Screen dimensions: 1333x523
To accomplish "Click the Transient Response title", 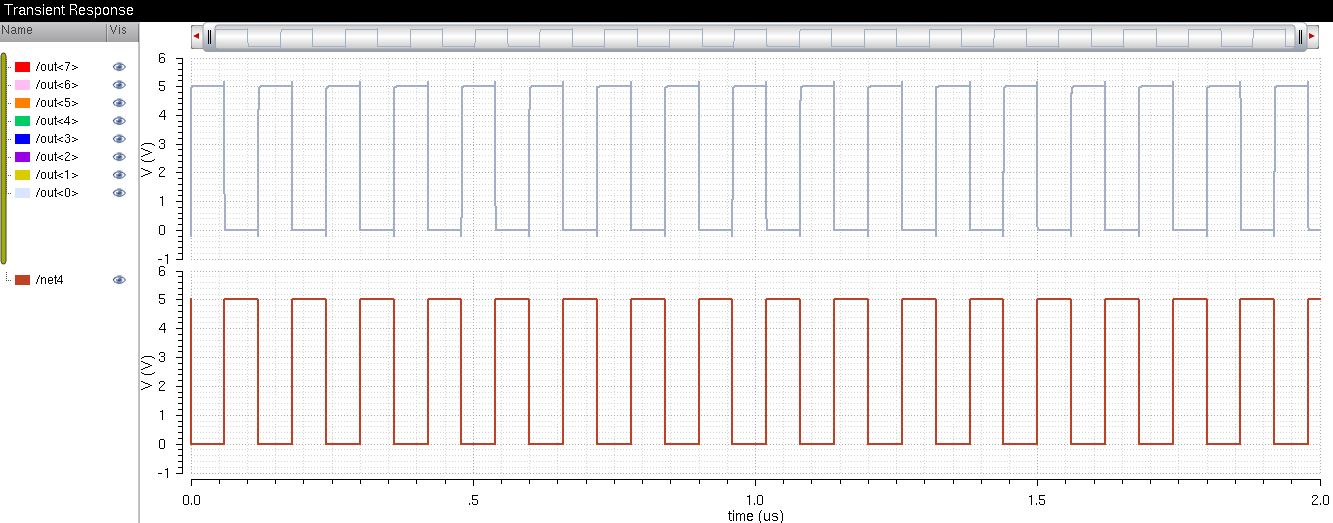I will [x=69, y=10].
